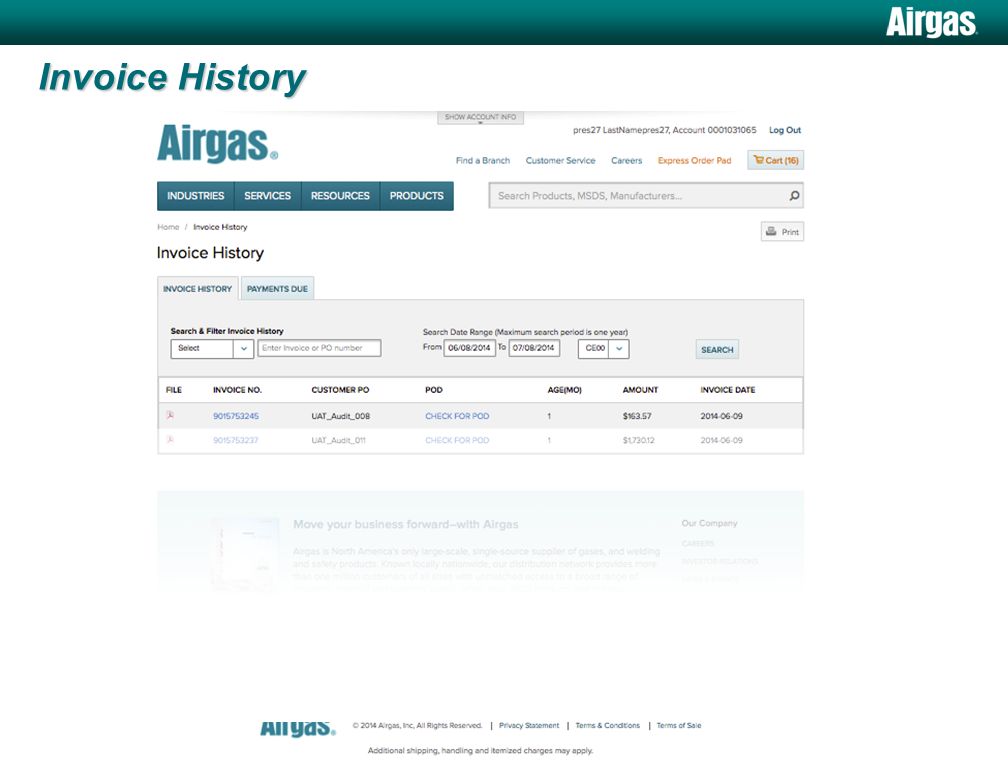Open Find a Branch link
1008x768 pixels.
(x=483, y=161)
